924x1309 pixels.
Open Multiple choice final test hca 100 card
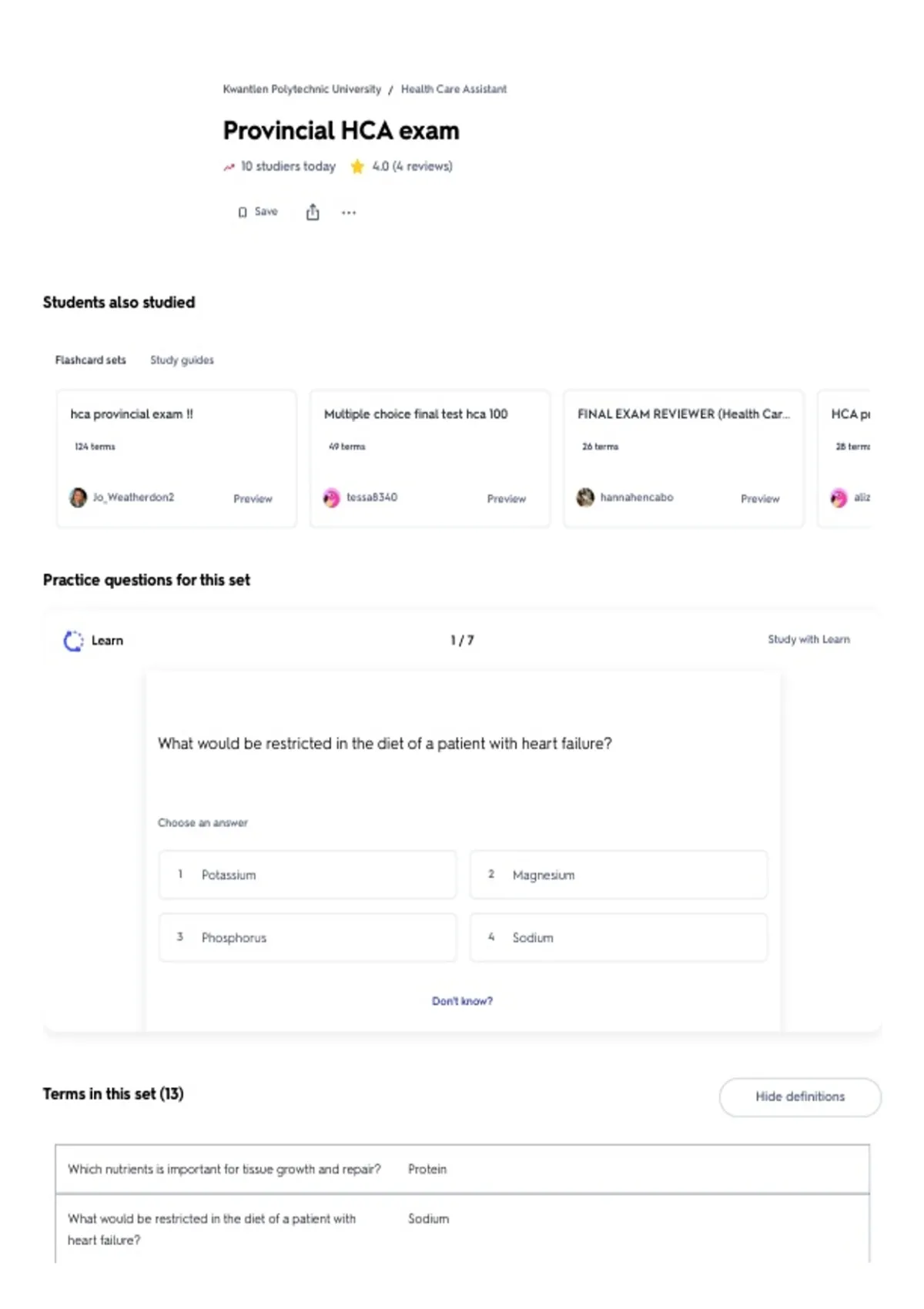point(430,459)
